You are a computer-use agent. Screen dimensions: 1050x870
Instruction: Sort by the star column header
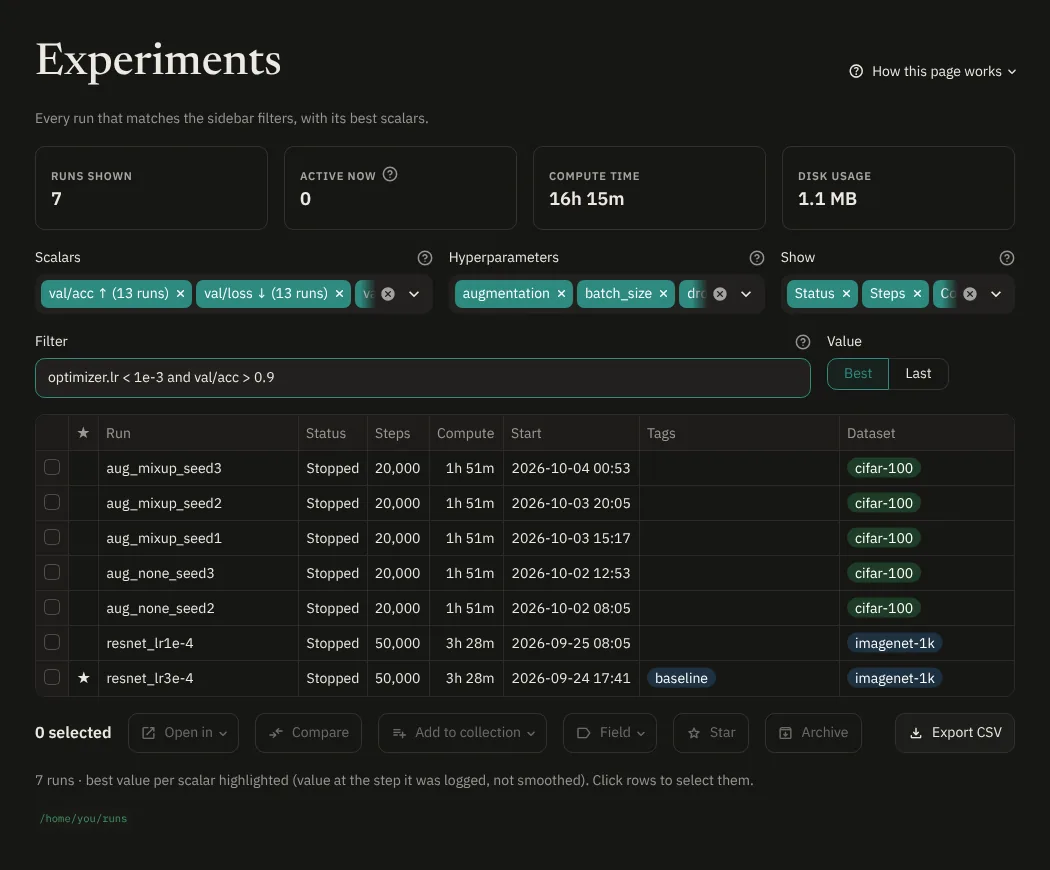[83, 433]
